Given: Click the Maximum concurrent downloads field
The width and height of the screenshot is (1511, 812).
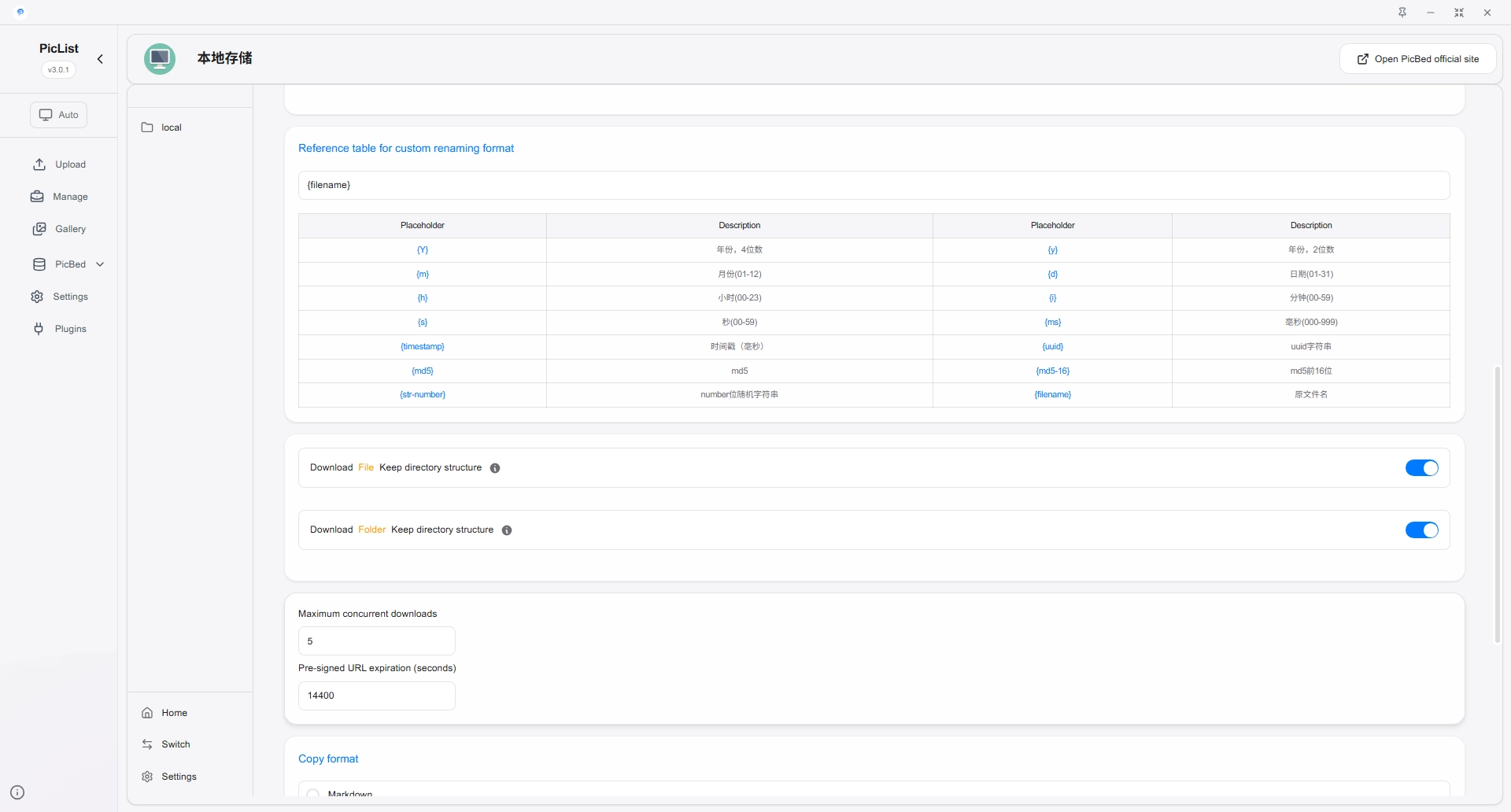Looking at the screenshot, I should pyautogui.click(x=377, y=641).
